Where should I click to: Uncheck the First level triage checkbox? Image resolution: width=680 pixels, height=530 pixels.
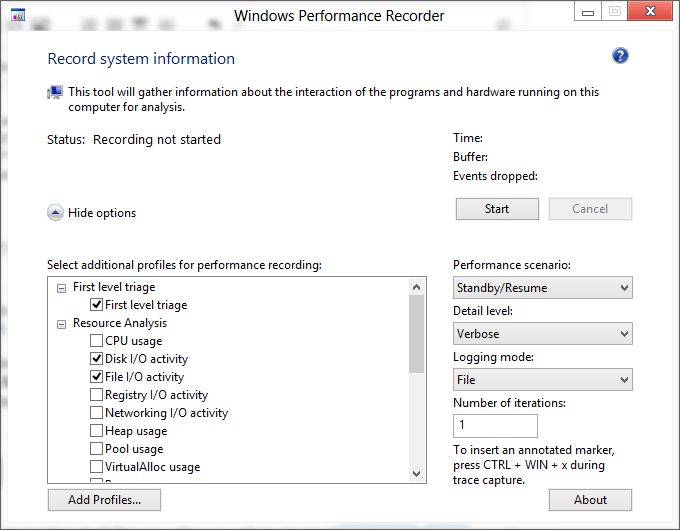tap(96, 305)
